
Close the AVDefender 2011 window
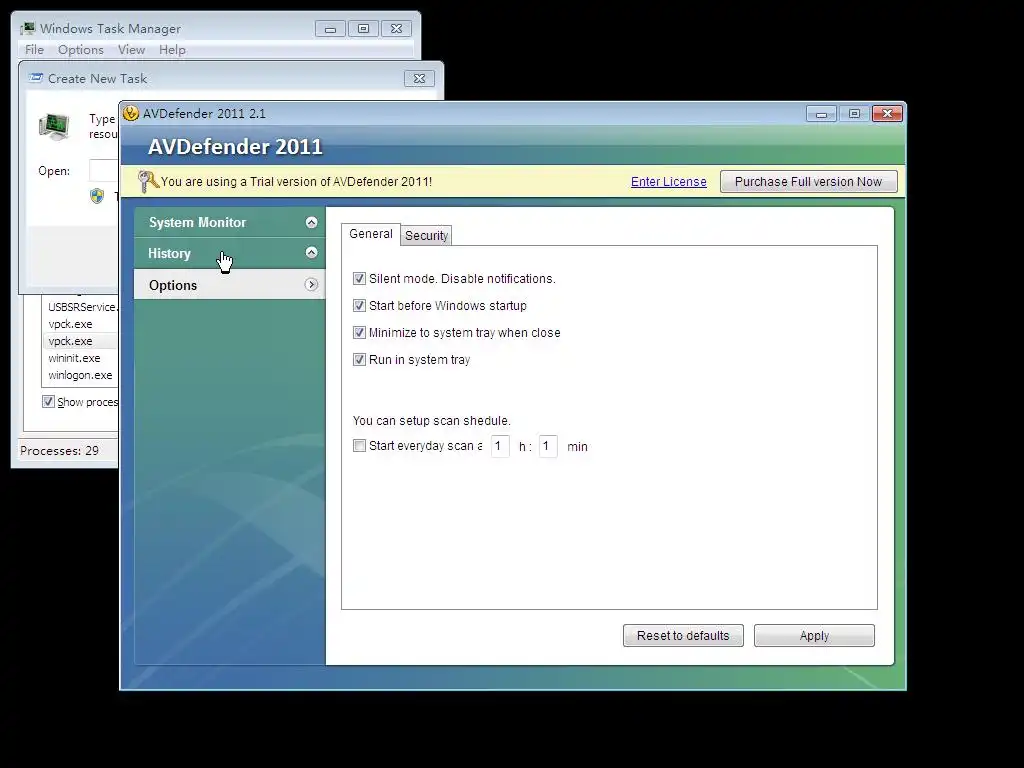[887, 114]
